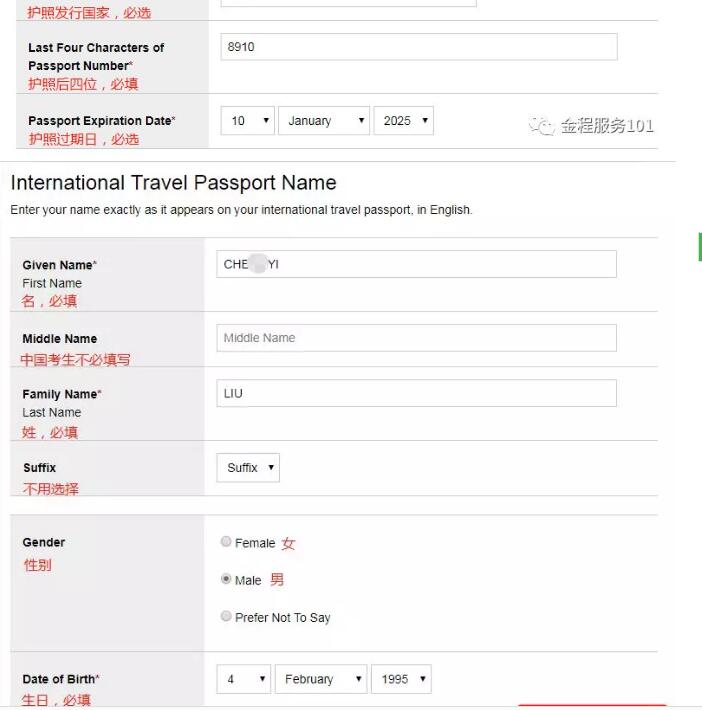The image size is (702, 710).
Task: Select the Male gender radio button
Action: point(226,579)
